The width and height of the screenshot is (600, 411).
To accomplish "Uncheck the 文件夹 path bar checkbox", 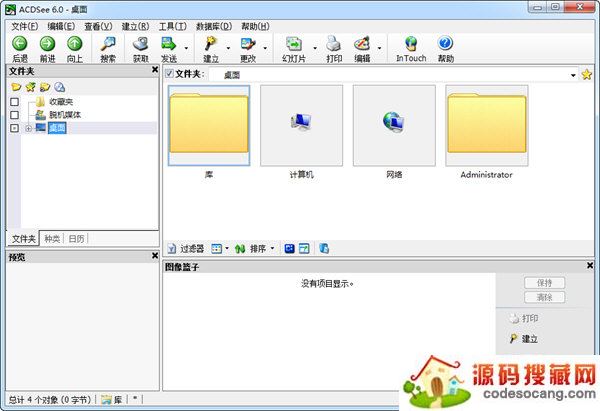I will pos(169,73).
